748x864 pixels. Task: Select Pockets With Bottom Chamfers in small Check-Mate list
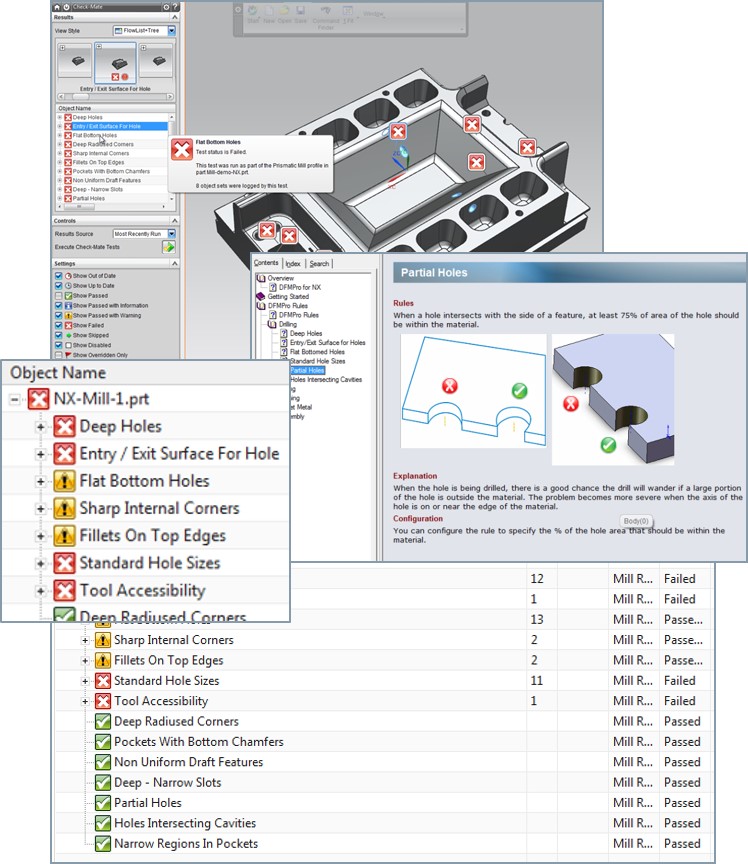pyautogui.click(x=111, y=171)
